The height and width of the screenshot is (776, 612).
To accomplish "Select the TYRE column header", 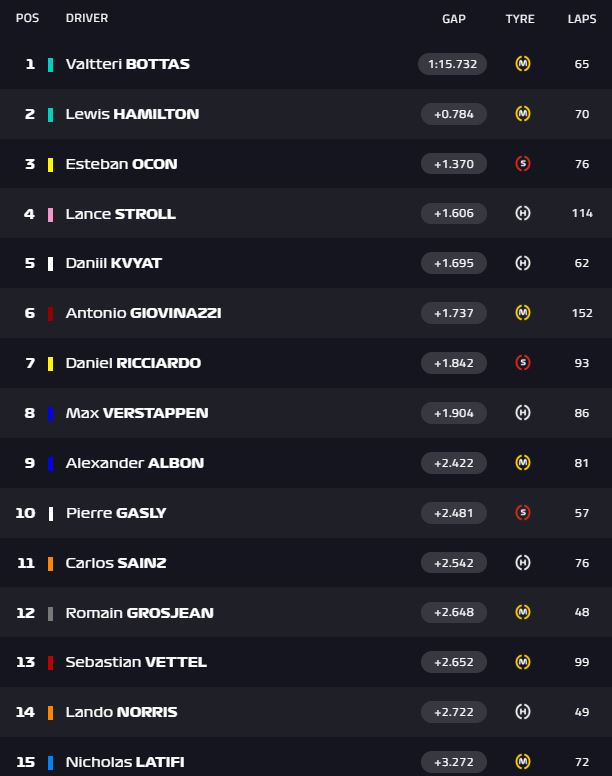I will (x=520, y=19).
